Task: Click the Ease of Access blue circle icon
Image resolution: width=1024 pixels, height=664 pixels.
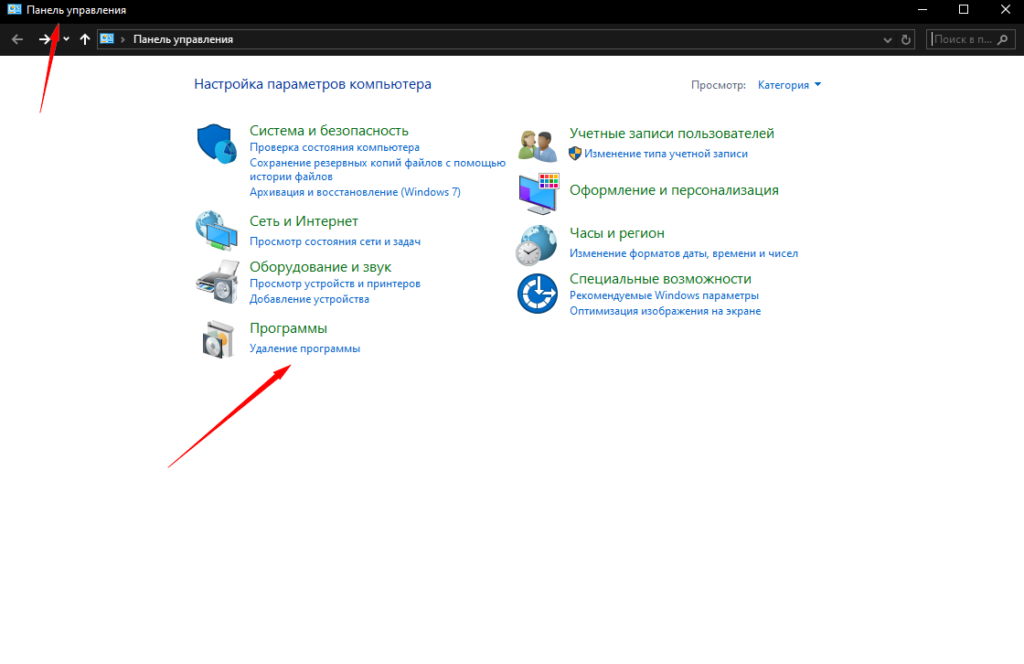Action: pyautogui.click(x=537, y=293)
